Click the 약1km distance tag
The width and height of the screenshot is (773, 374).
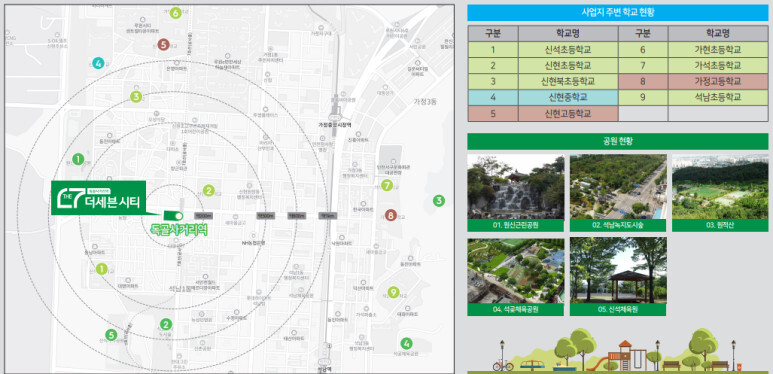[327, 215]
